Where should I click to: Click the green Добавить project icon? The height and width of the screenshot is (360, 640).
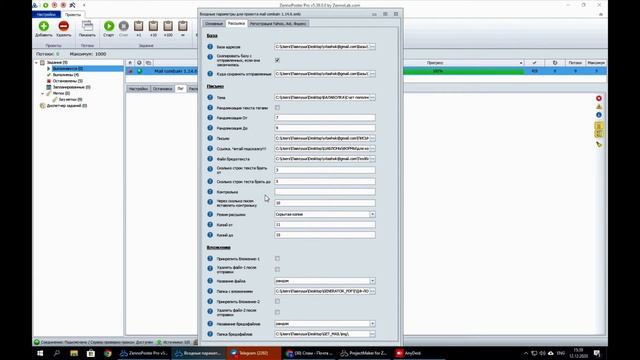(44, 26)
